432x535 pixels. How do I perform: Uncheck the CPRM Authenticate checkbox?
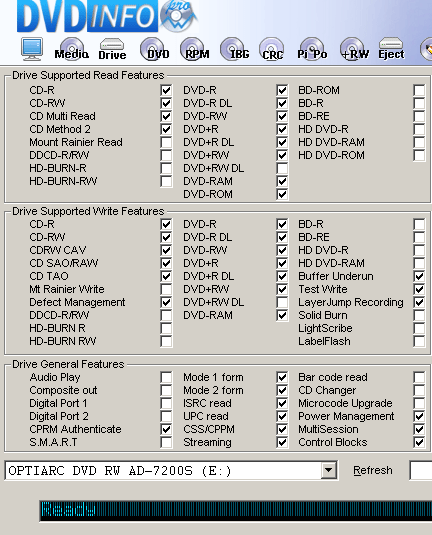click(x=166, y=429)
